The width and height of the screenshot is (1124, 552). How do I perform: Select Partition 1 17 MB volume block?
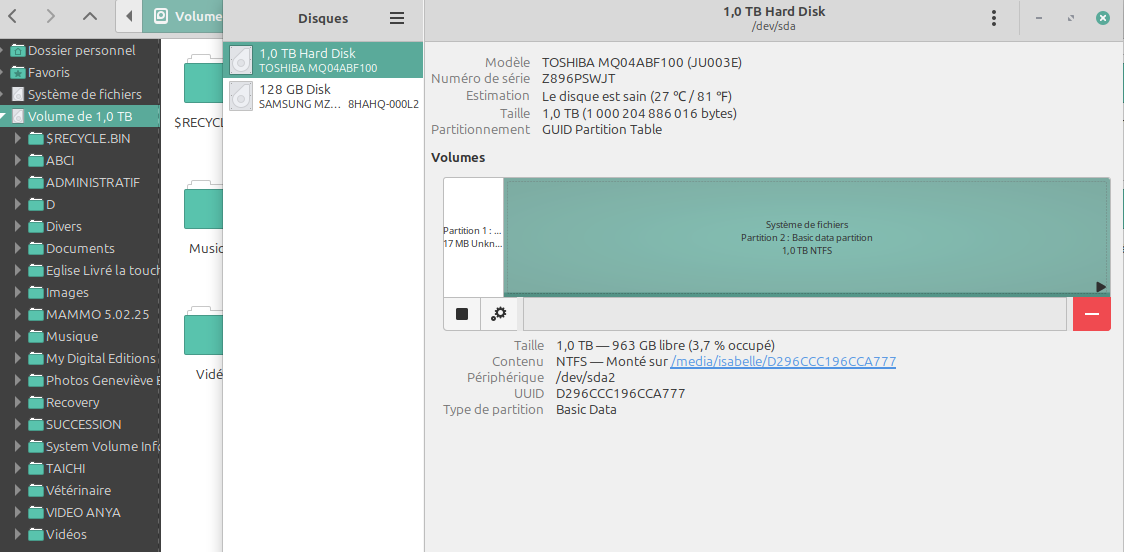tap(473, 237)
